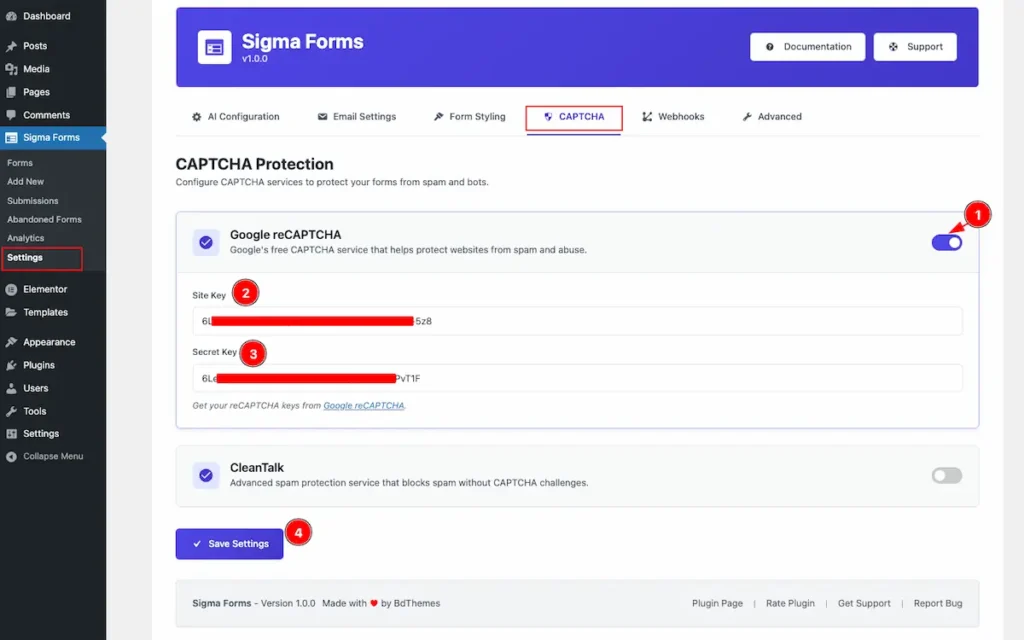Click the Pages icon in sidebar
The width and height of the screenshot is (1024, 640).
[11, 92]
